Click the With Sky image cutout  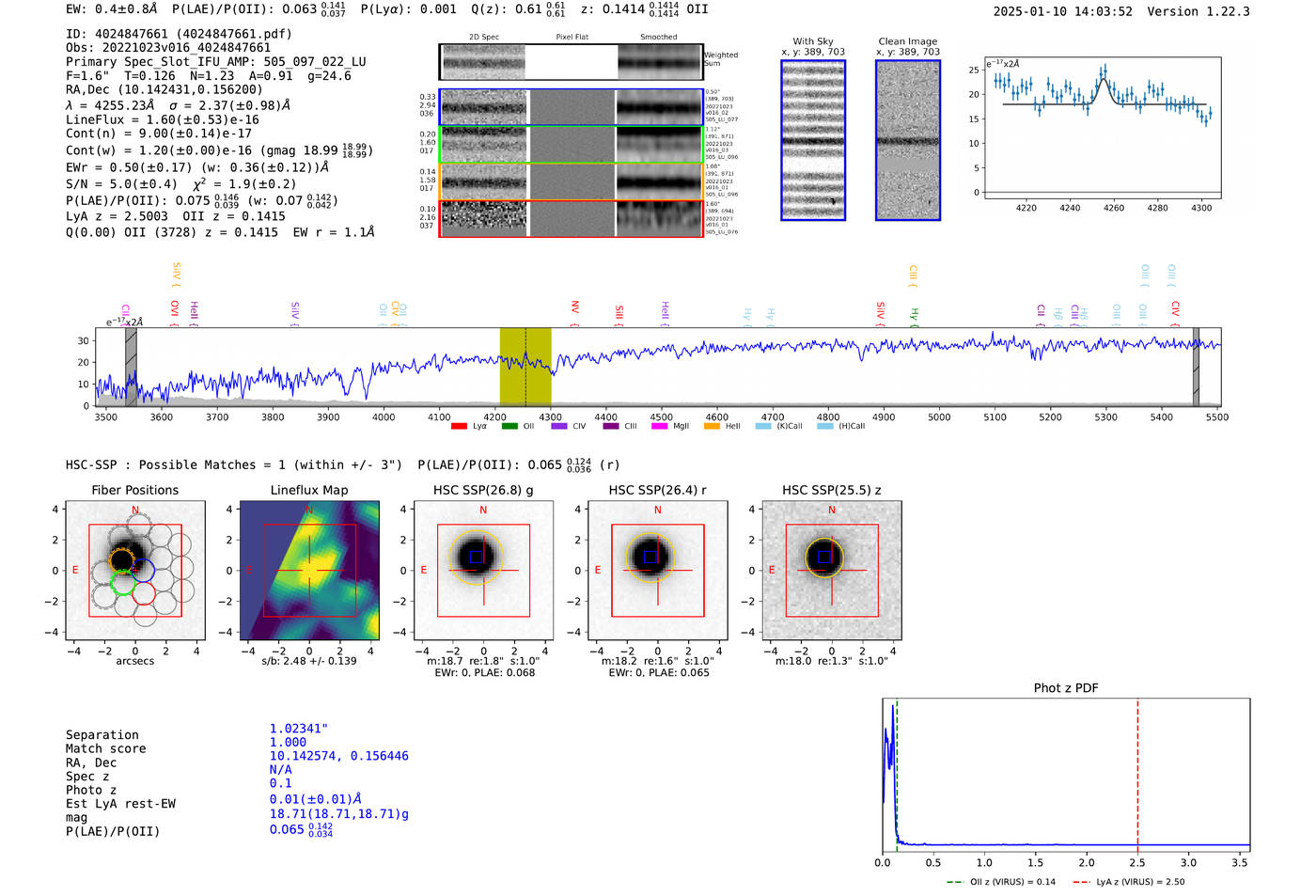813,140
